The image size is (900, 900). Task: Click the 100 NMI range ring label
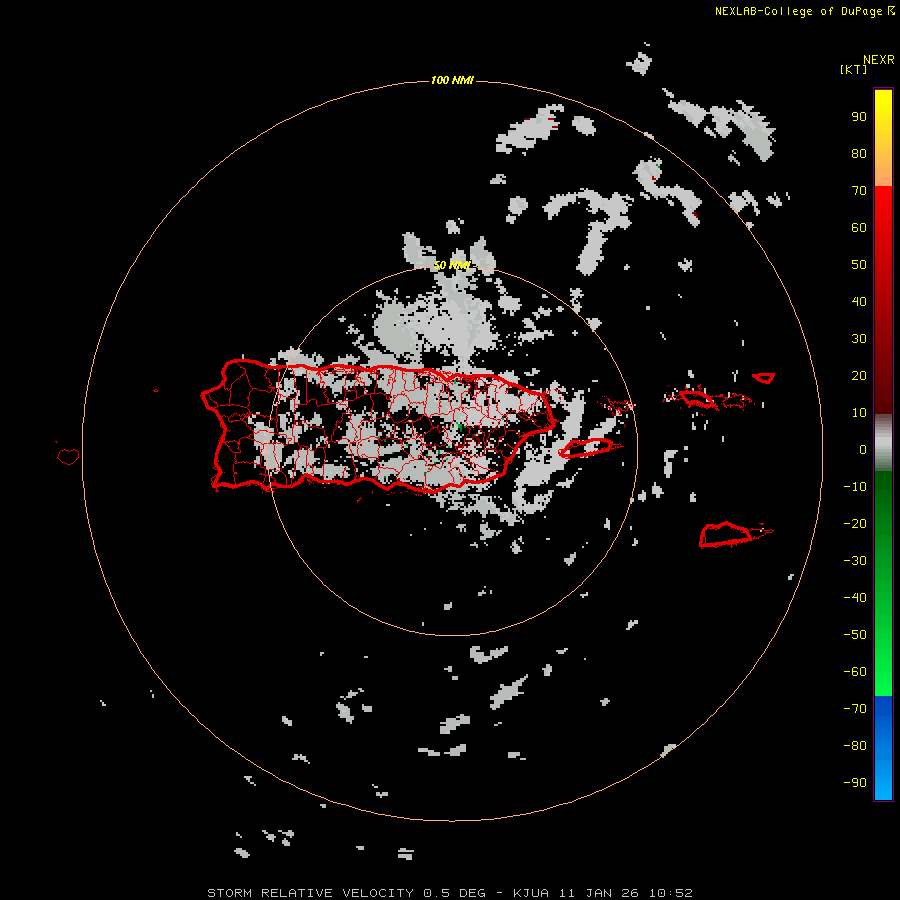452,80
